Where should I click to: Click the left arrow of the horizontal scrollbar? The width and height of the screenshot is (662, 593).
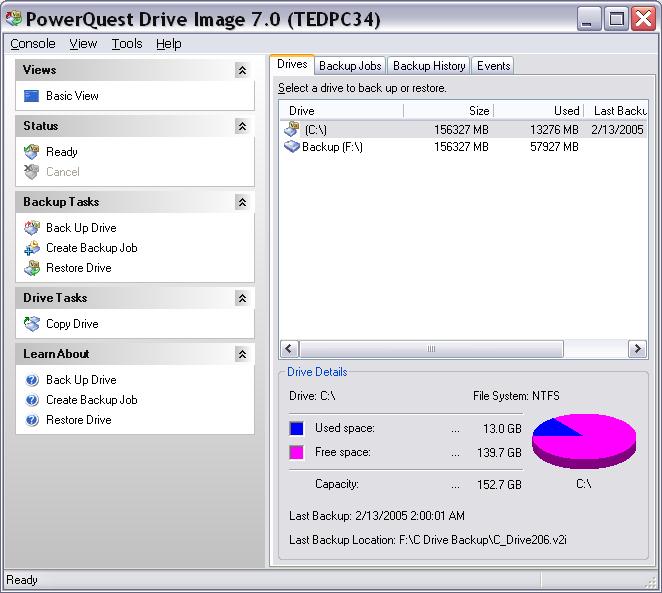pos(289,349)
